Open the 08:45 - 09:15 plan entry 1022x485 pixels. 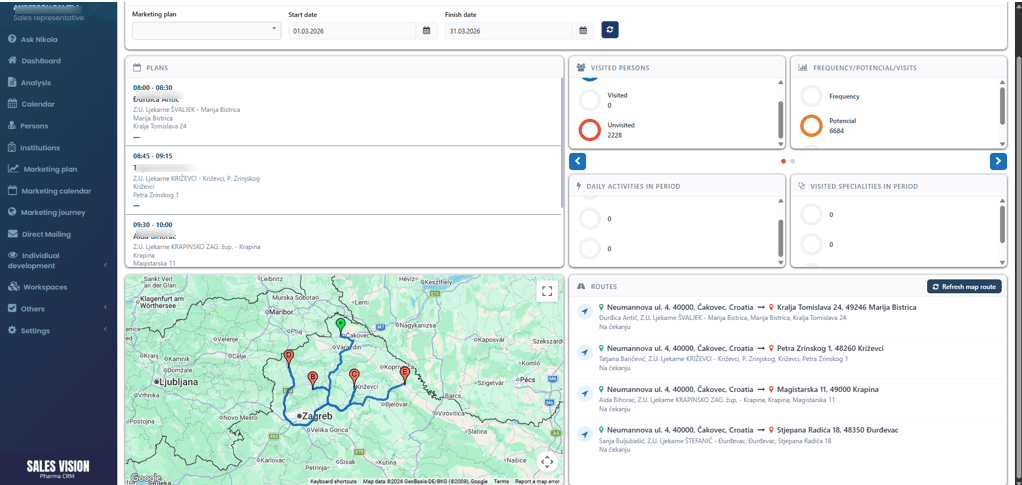click(x=343, y=181)
